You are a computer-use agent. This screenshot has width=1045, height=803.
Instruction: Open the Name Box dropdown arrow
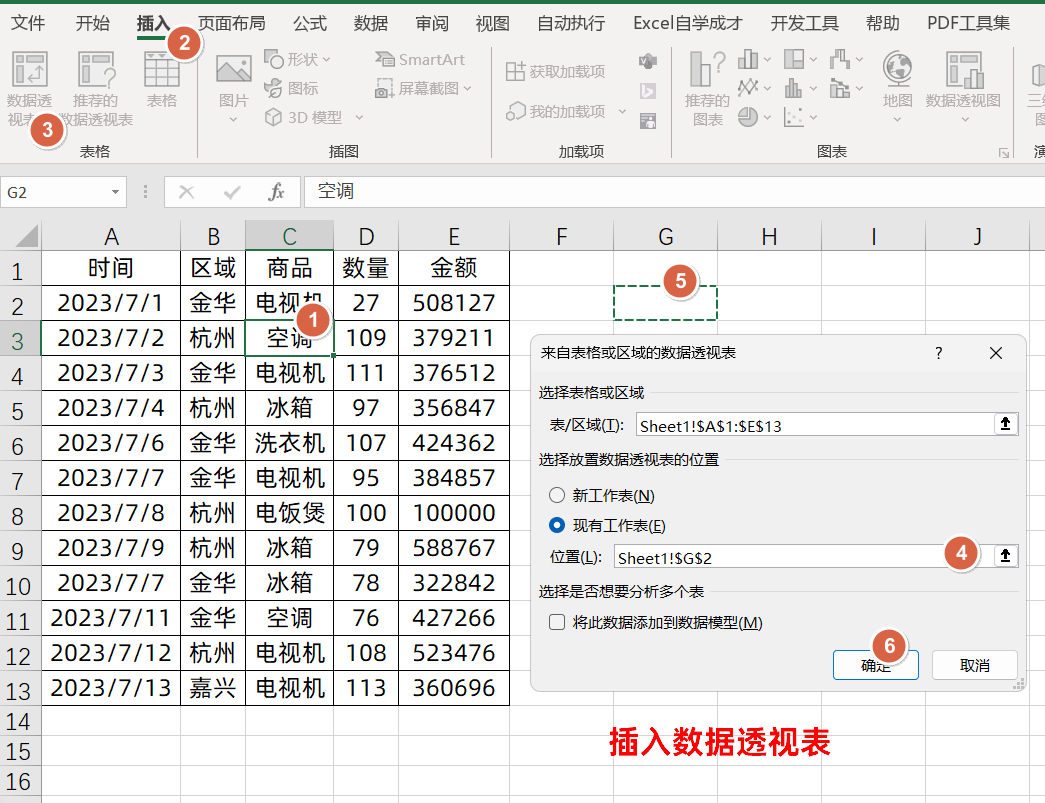click(x=115, y=192)
